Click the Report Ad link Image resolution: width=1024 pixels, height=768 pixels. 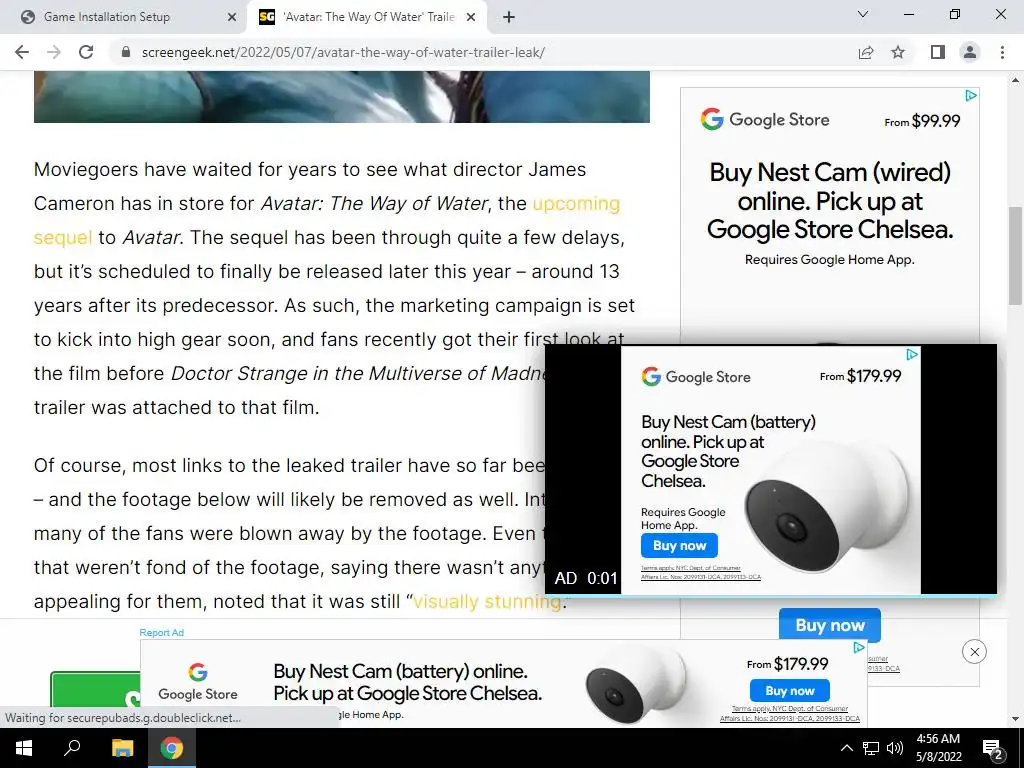tap(161, 632)
